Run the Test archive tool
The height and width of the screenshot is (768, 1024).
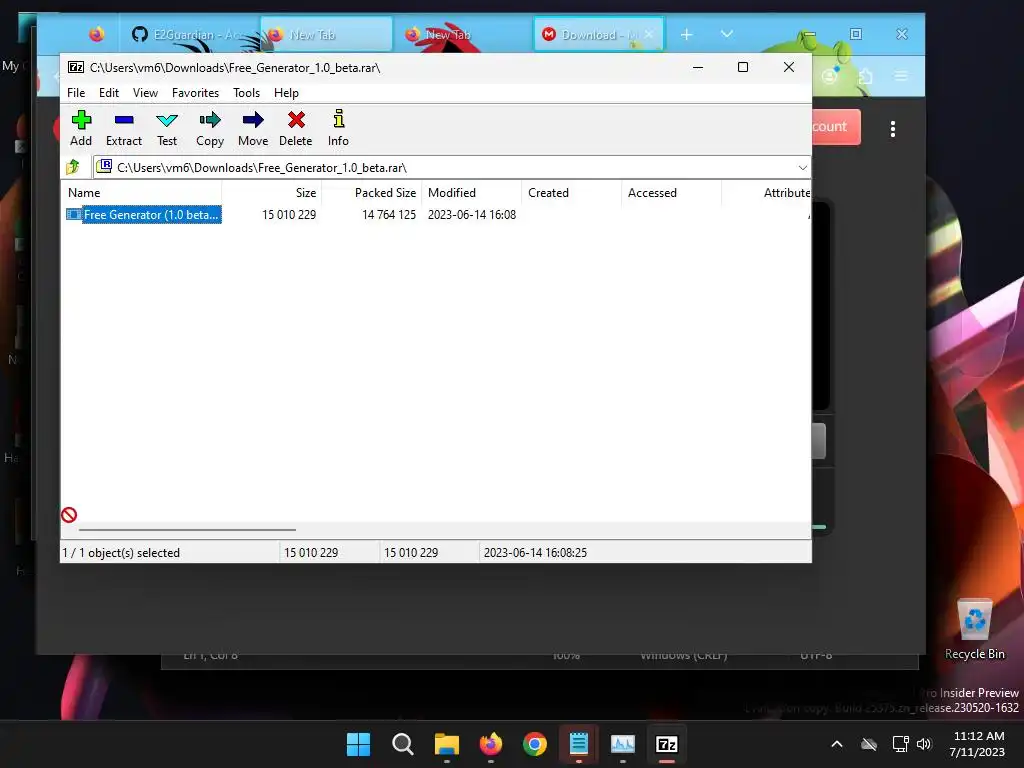coord(167,128)
